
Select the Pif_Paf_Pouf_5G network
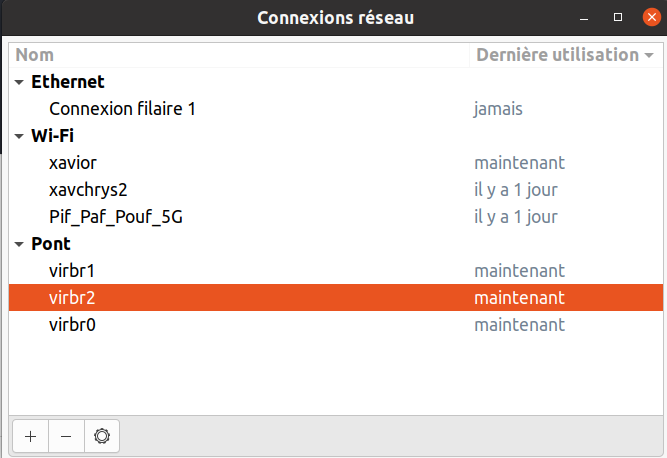coord(336,217)
